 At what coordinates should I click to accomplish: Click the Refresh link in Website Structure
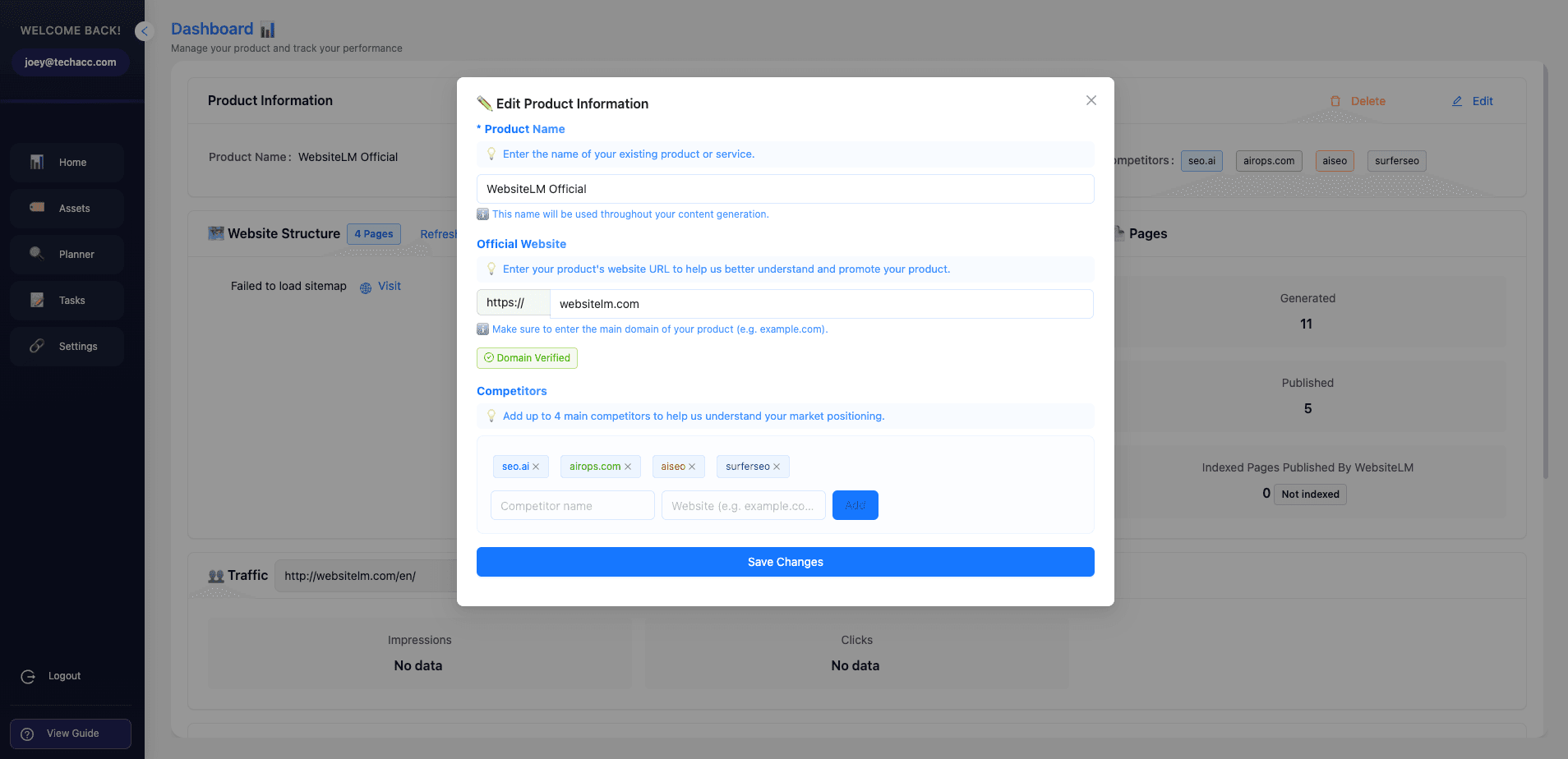point(438,234)
